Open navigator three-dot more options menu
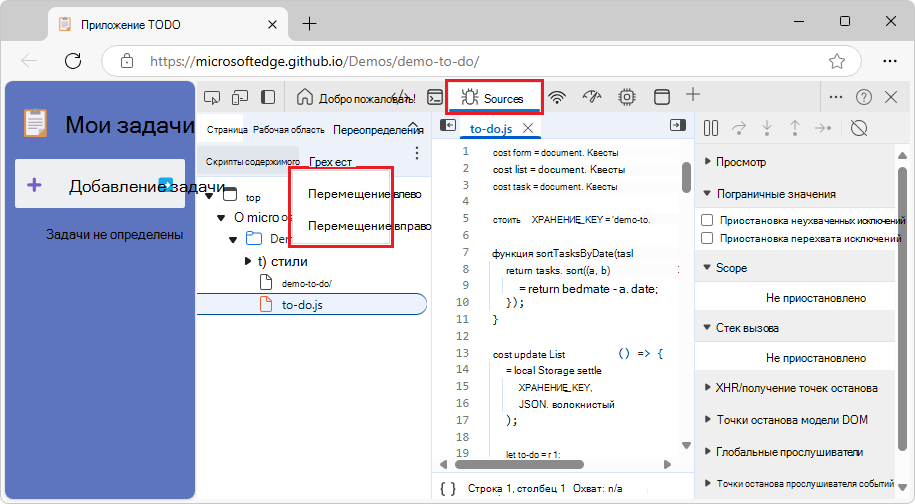Image resolution: width=915 pixels, height=504 pixels. [417, 153]
